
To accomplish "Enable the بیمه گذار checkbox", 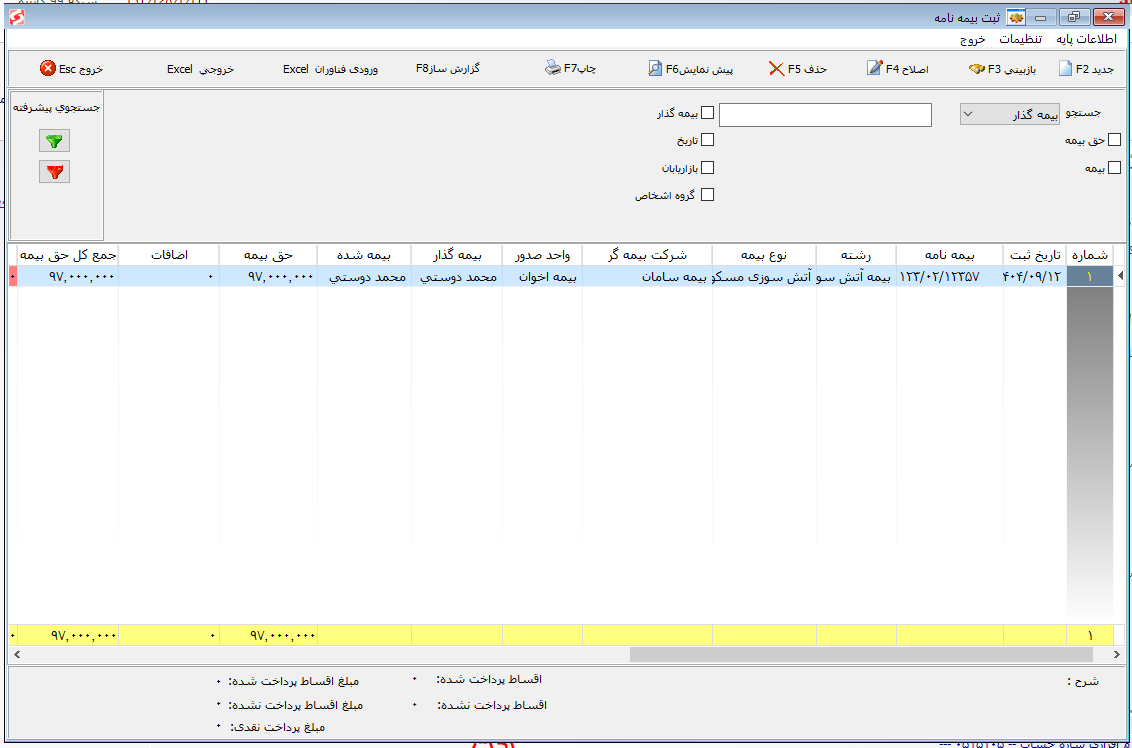I will (x=707, y=114).
